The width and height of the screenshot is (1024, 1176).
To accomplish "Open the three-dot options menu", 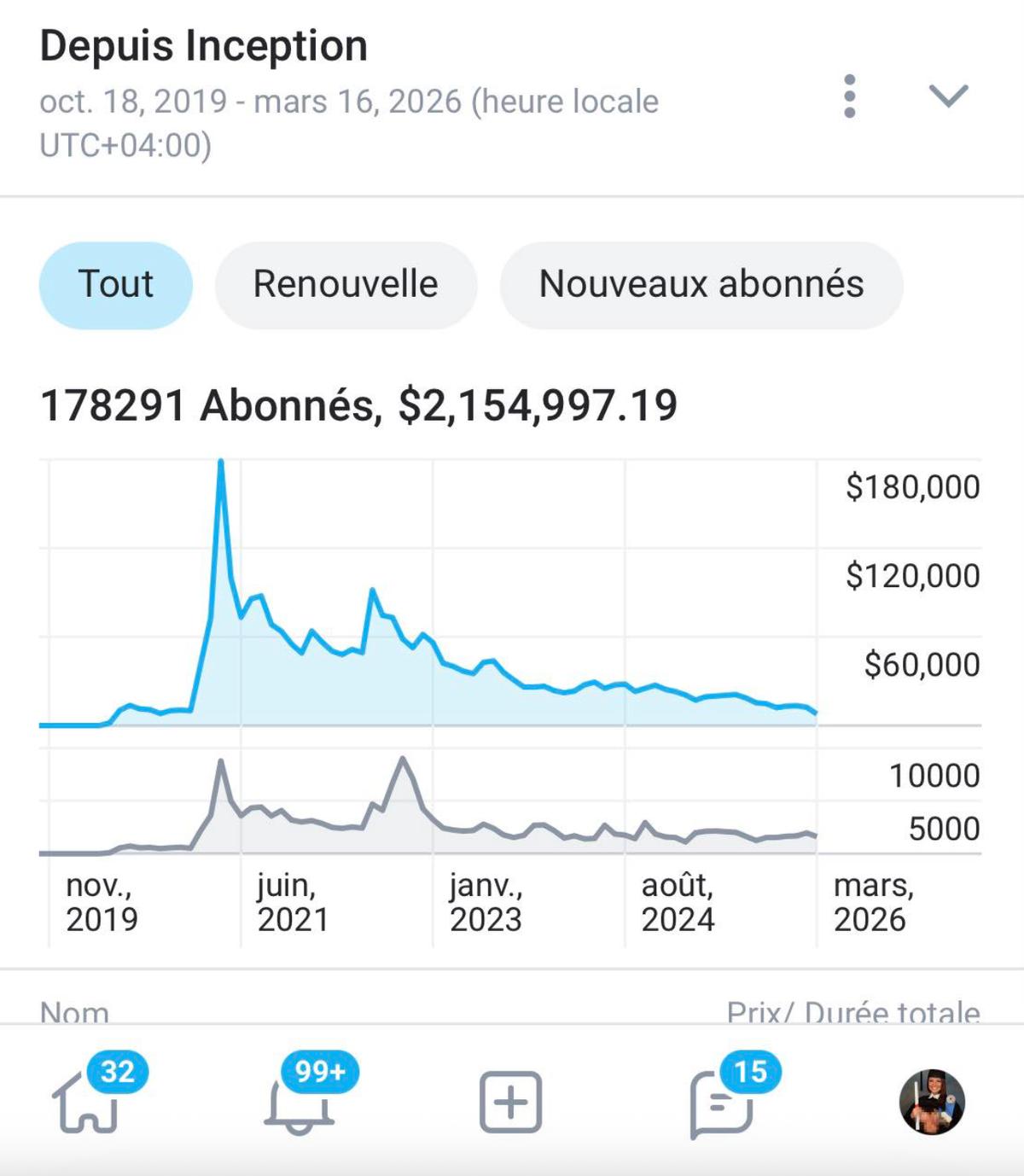I will pos(849,96).
